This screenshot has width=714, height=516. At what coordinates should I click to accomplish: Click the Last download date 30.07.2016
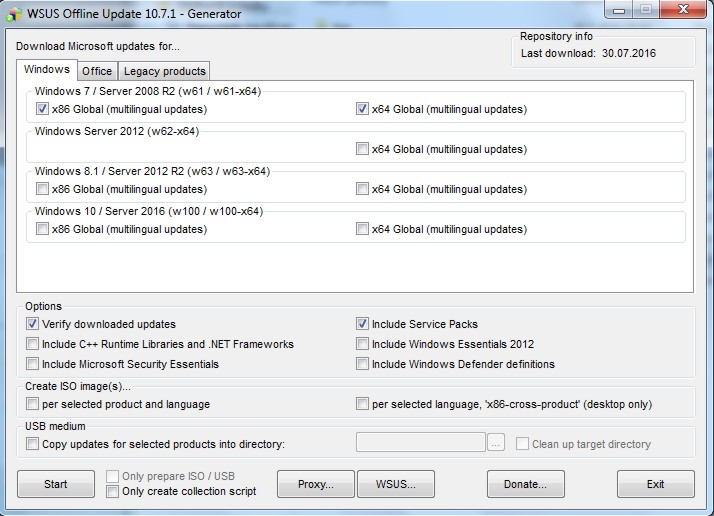pos(629,53)
